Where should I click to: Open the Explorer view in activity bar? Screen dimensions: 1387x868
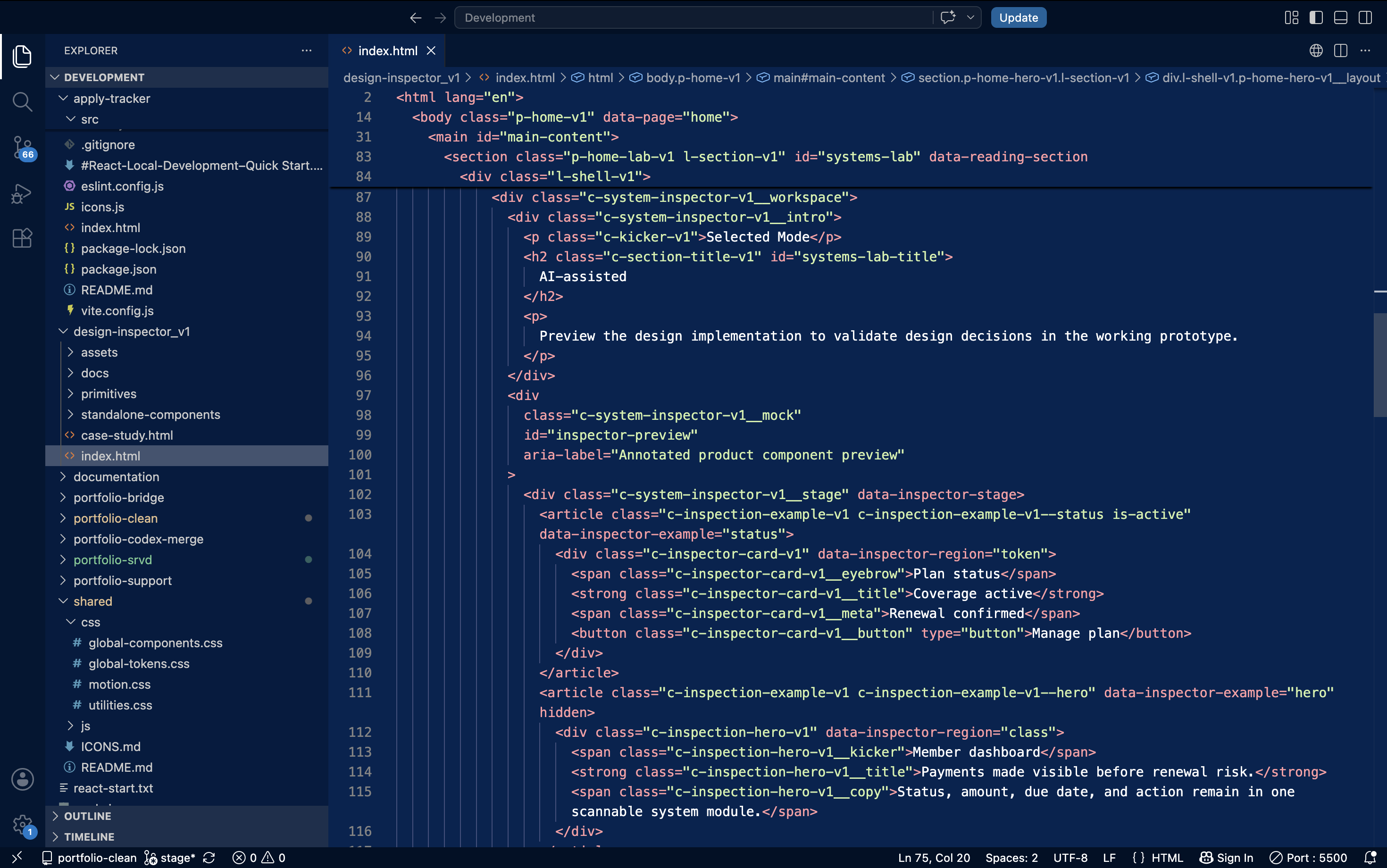(22, 56)
